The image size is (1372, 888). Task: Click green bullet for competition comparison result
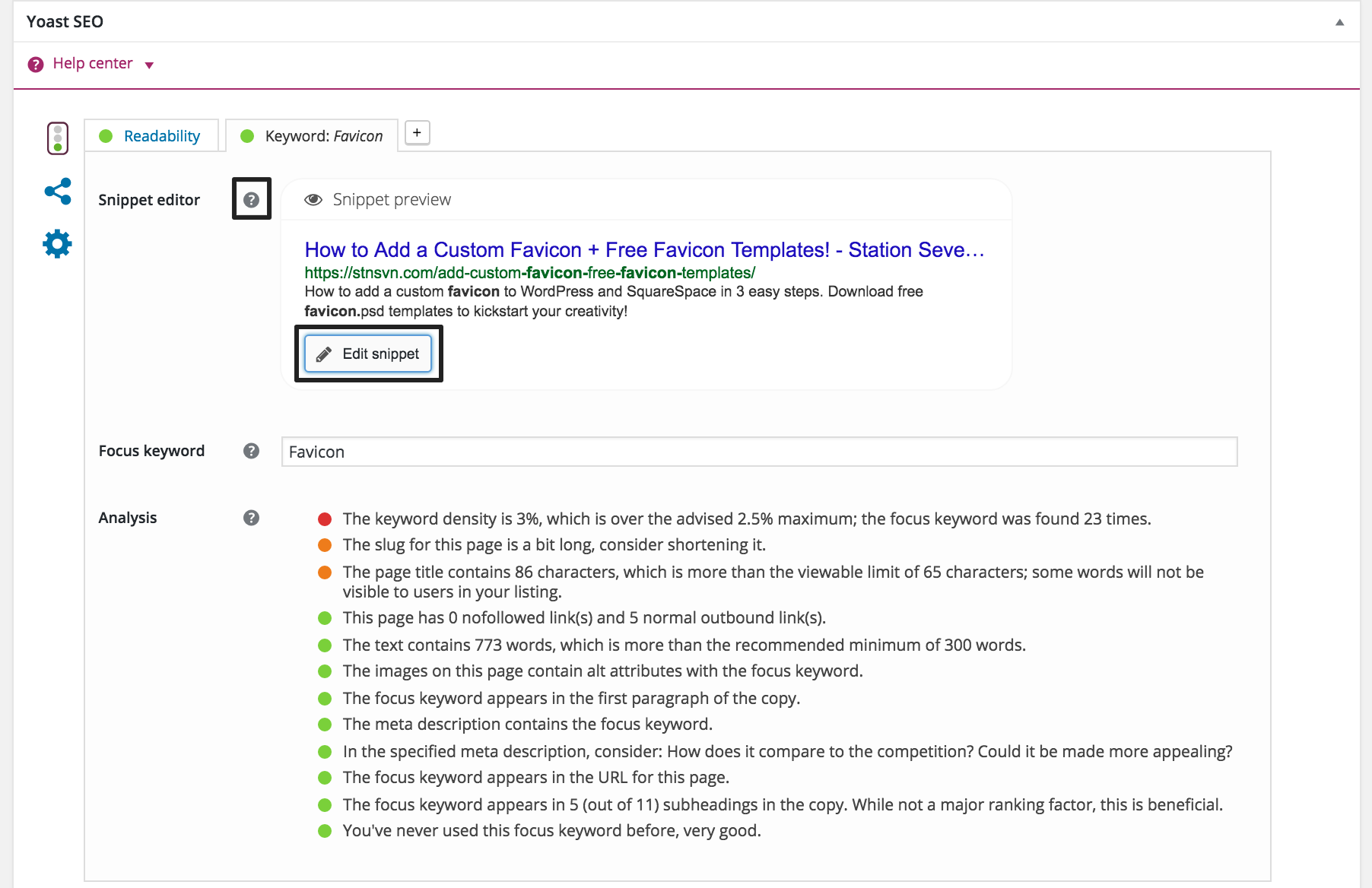click(x=325, y=752)
